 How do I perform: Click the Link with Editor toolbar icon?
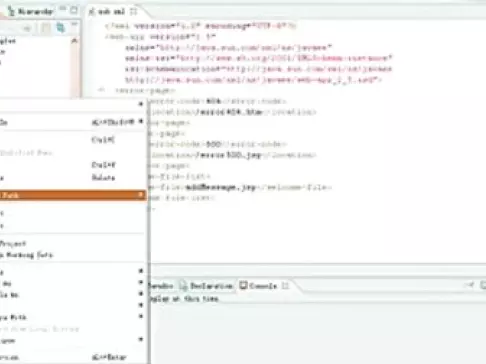point(61,27)
